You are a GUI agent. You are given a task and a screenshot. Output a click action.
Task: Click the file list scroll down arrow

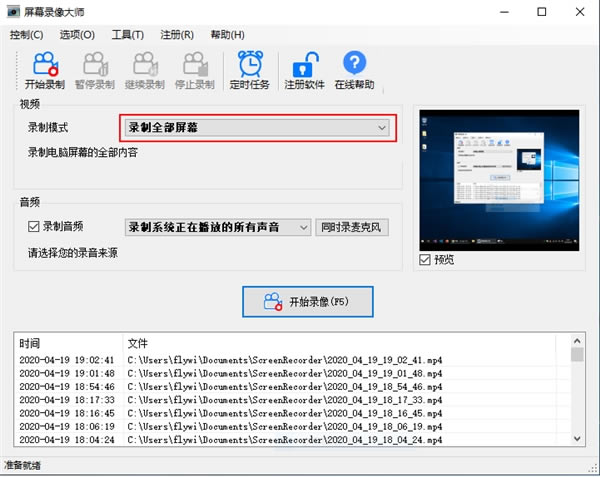pyautogui.click(x=577, y=439)
